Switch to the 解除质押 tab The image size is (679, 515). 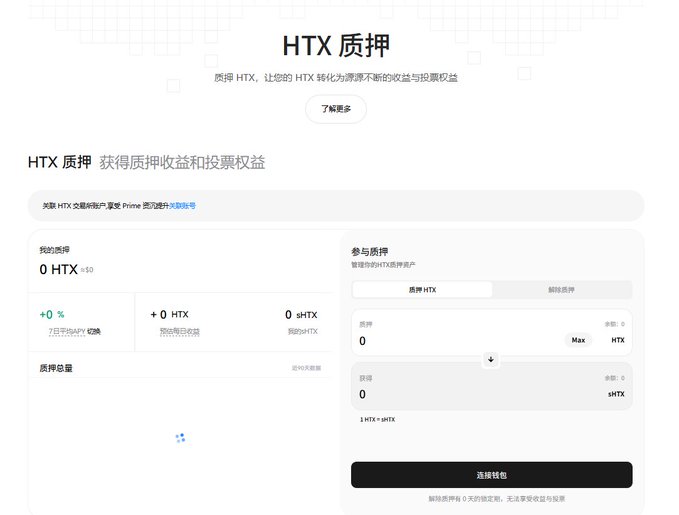pos(561,290)
